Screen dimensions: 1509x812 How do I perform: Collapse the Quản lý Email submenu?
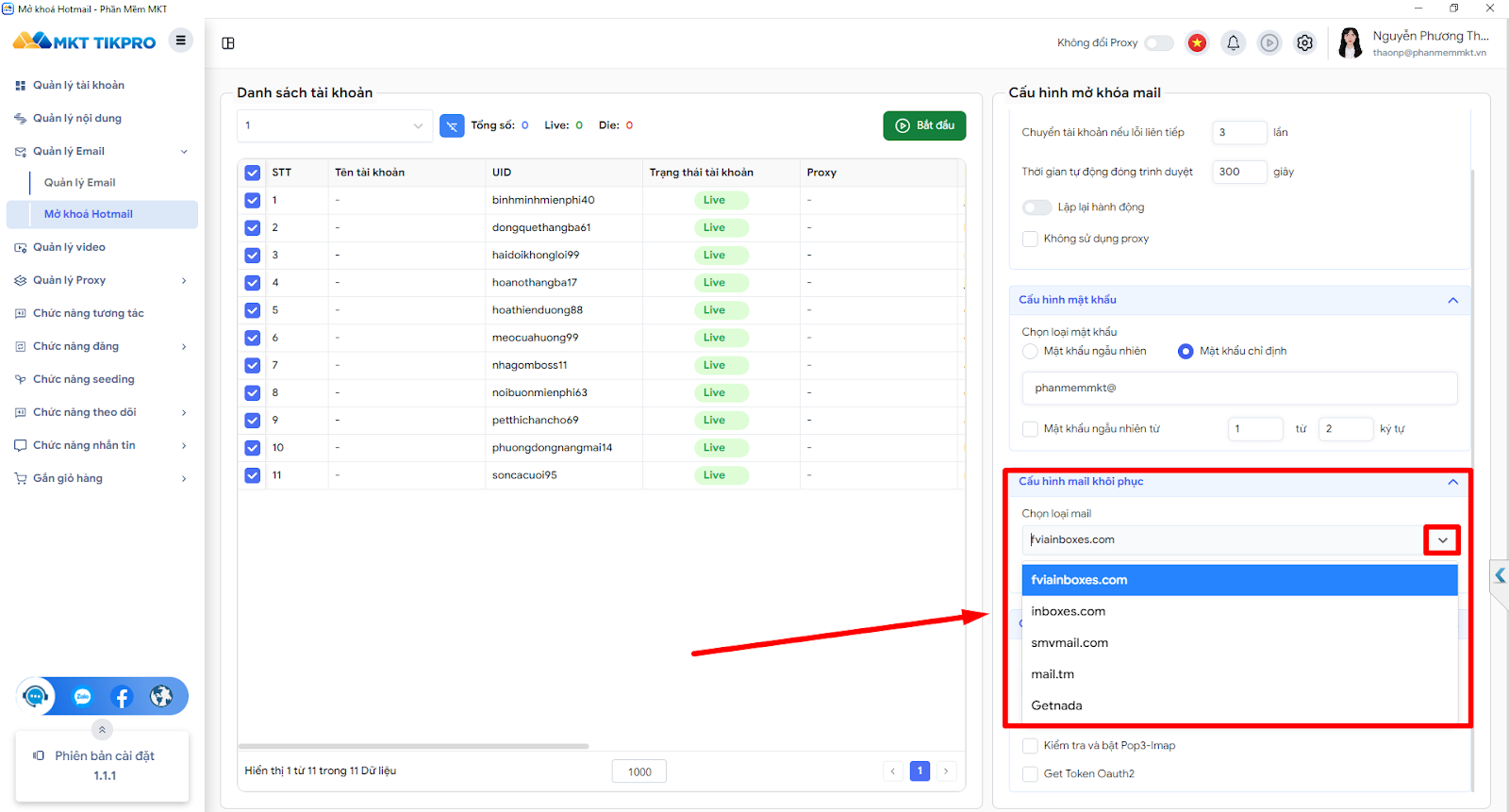tap(184, 152)
